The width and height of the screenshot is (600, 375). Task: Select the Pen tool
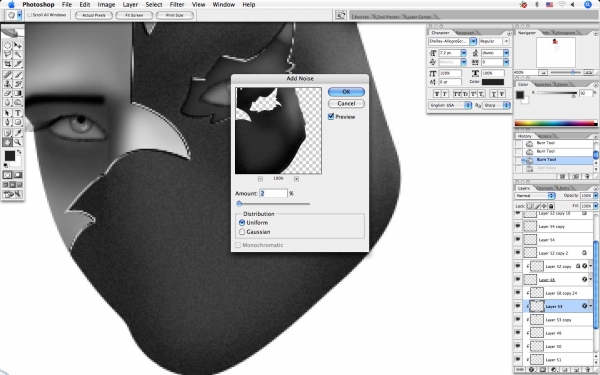pyautogui.click(x=7, y=122)
